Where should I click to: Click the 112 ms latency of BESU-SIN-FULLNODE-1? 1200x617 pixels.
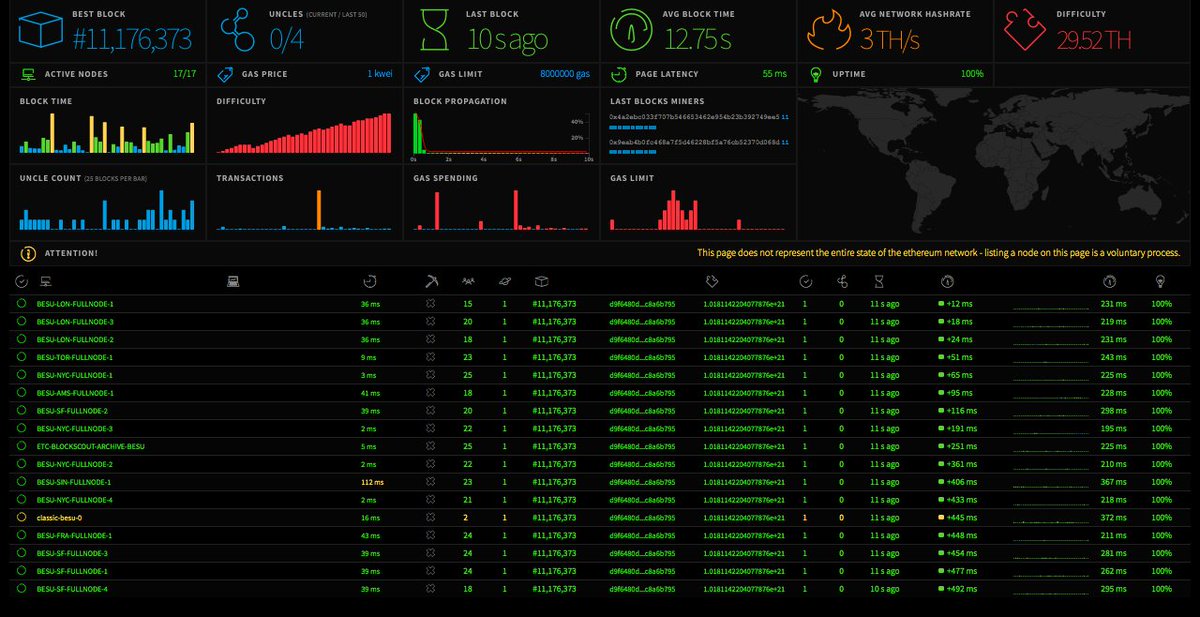(372, 482)
